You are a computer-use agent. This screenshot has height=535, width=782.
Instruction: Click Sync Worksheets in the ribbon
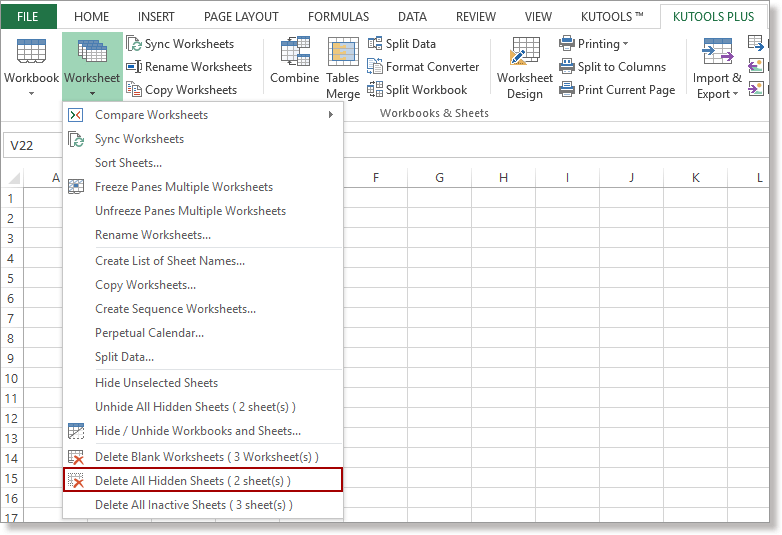[181, 44]
